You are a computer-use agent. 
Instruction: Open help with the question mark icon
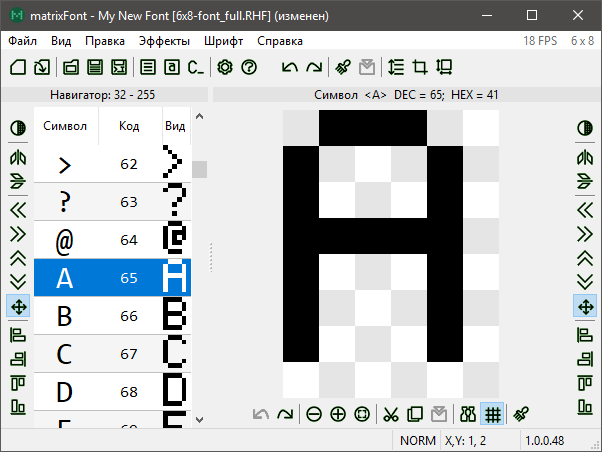[249, 67]
